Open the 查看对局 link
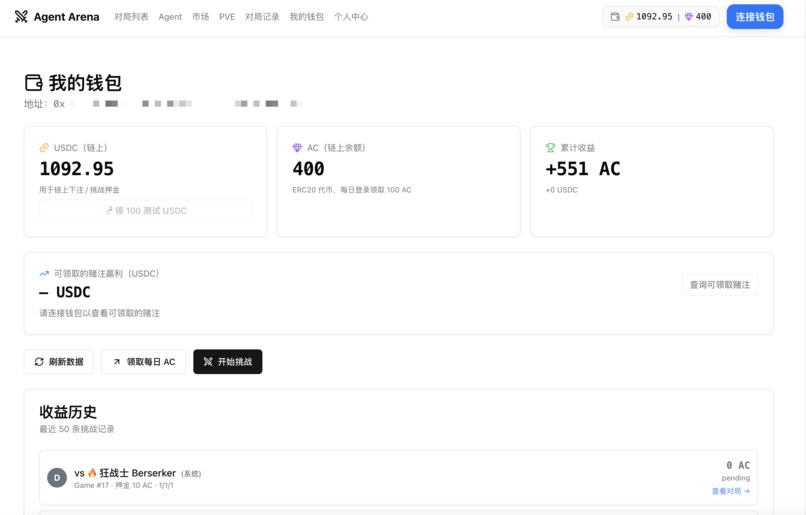 (730, 491)
